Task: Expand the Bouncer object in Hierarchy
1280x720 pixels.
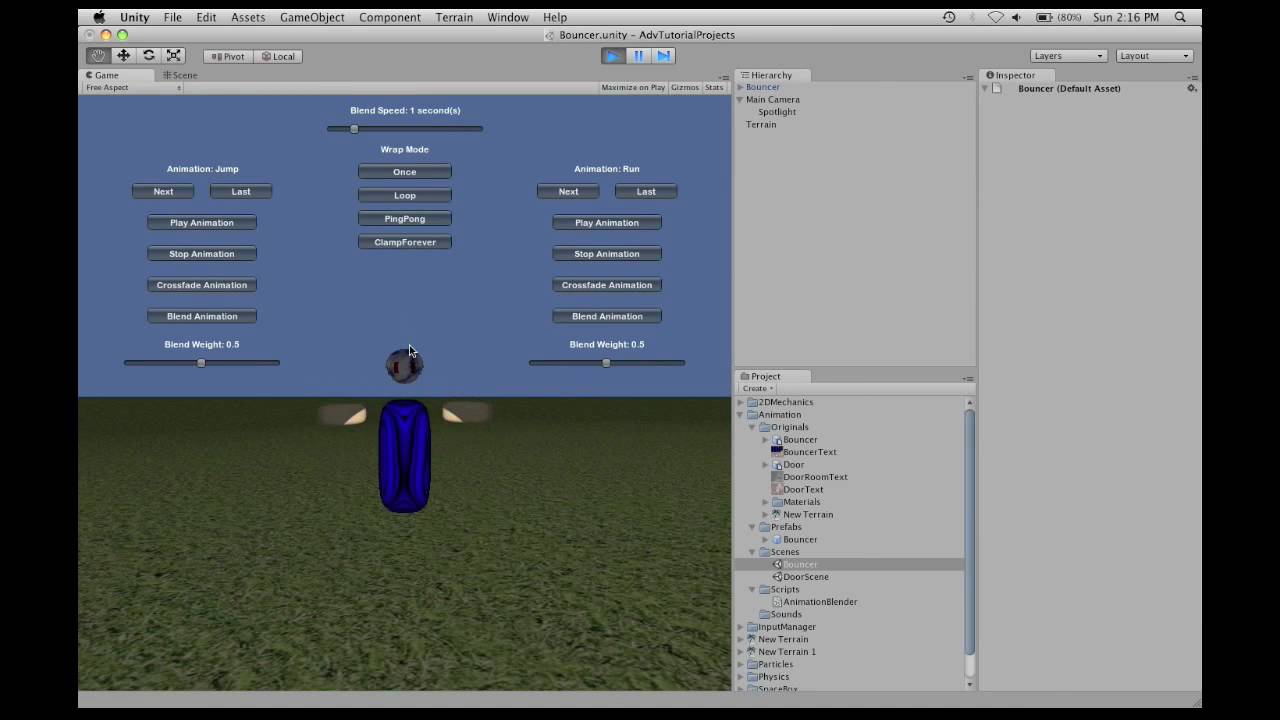Action: point(740,87)
